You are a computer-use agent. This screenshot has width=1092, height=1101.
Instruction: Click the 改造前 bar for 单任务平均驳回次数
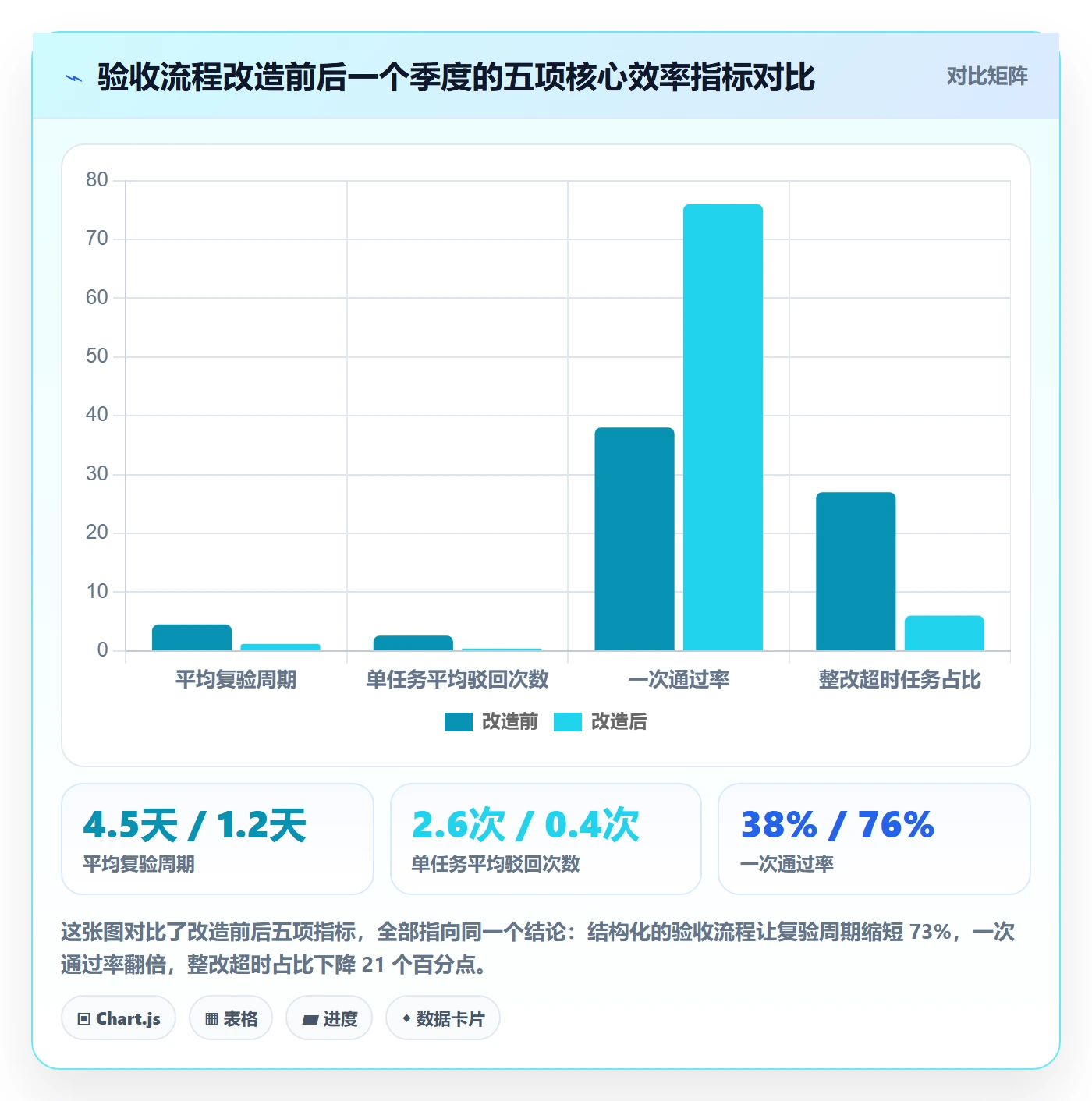coord(413,643)
